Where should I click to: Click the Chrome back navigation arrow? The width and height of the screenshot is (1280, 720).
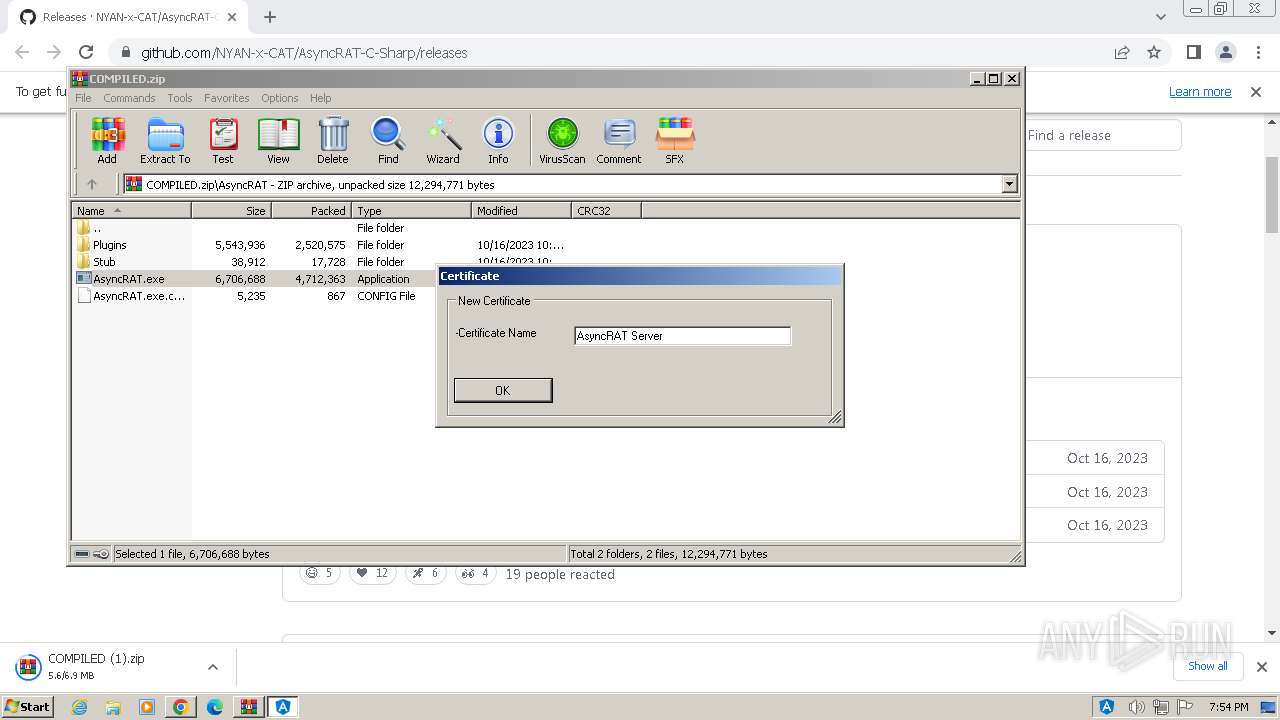(22, 53)
